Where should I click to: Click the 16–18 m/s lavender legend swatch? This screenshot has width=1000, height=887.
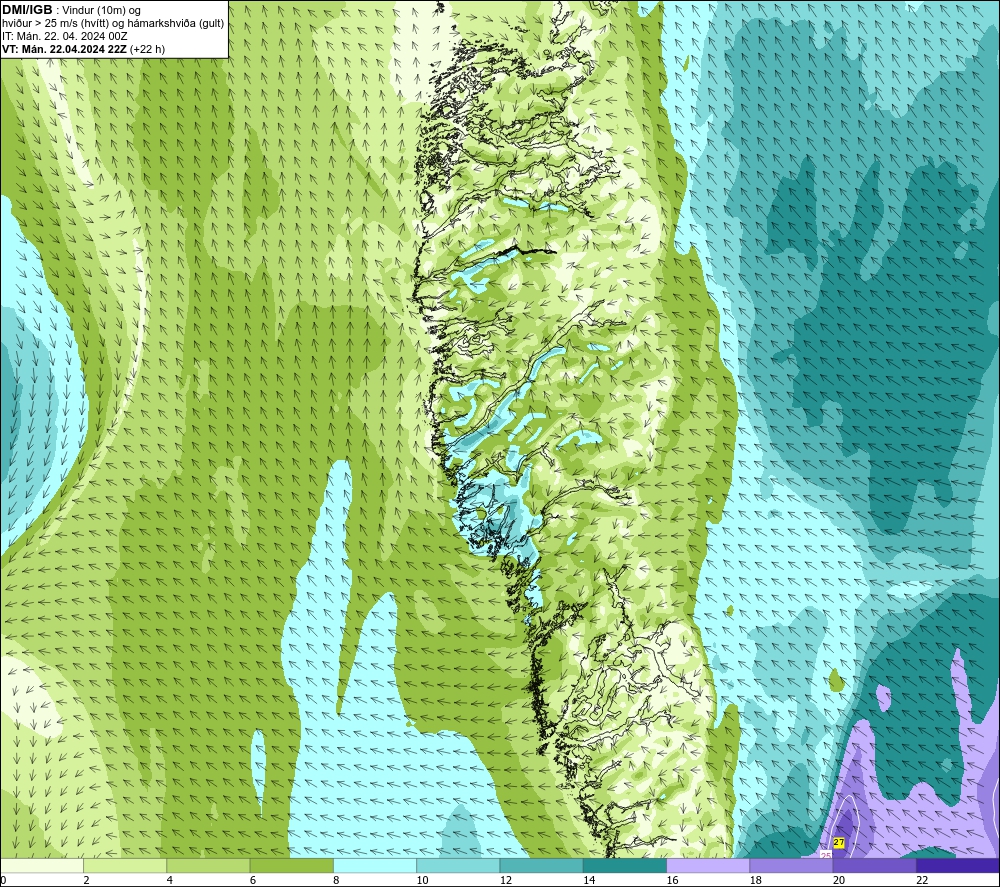point(708,865)
